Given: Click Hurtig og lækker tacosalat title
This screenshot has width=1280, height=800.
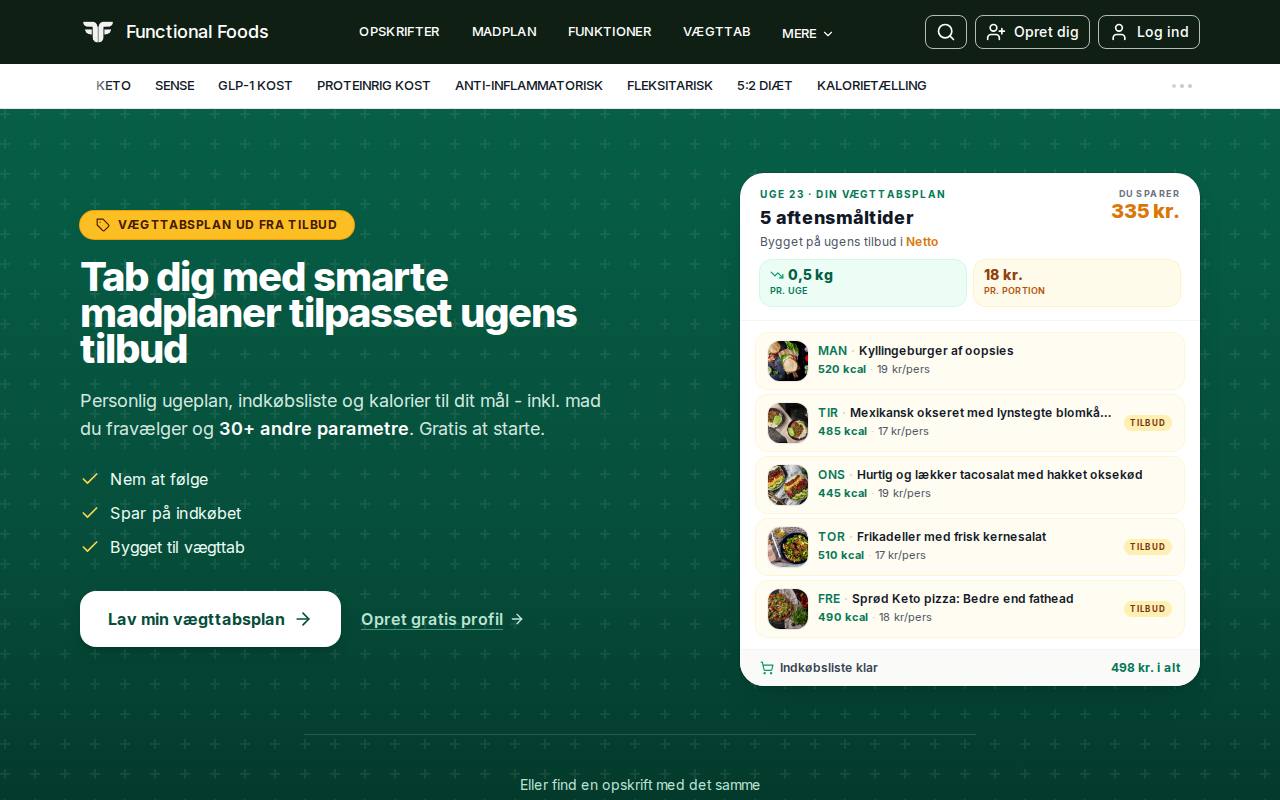Looking at the screenshot, I should point(999,475).
